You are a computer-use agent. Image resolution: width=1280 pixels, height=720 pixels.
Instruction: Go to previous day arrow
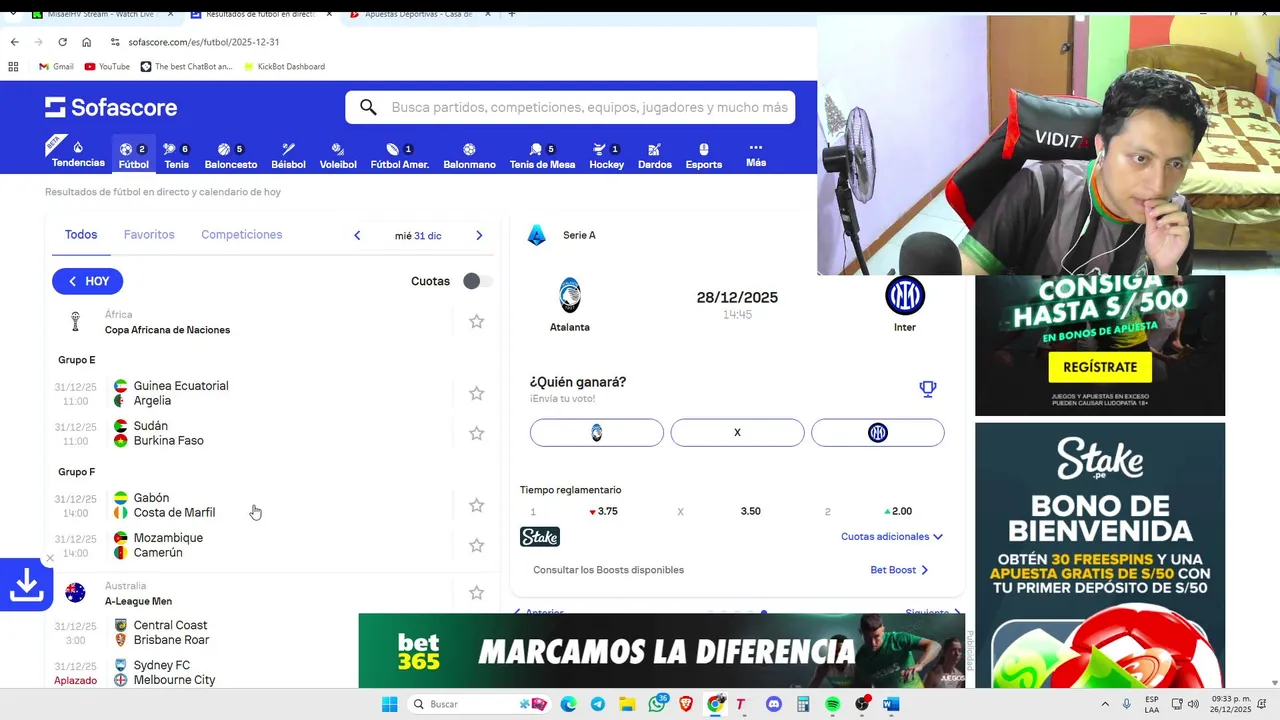[357, 236]
